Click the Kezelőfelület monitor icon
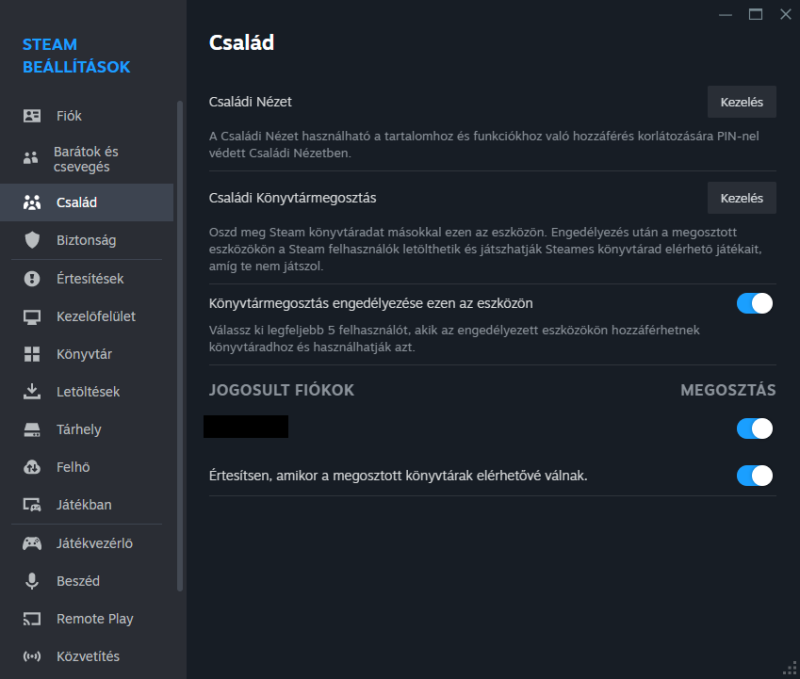800x679 pixels. pos(32,316)
